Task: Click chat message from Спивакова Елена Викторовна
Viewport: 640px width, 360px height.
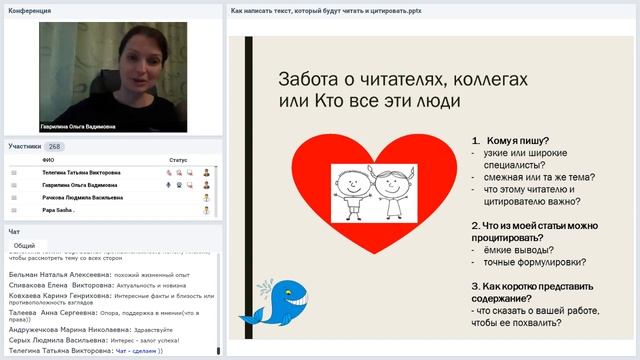Action: [x=97, y=285]
